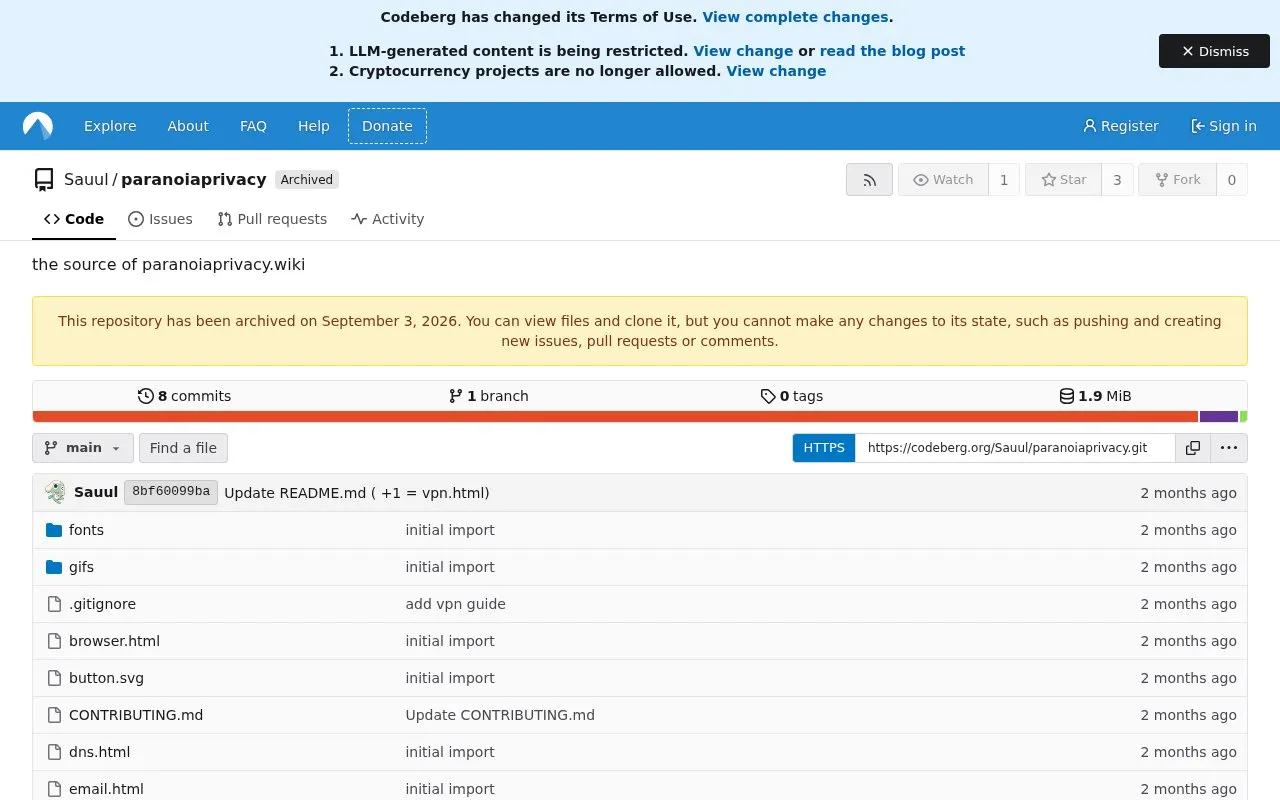Open the View complete changes link

tap(795, 17)
